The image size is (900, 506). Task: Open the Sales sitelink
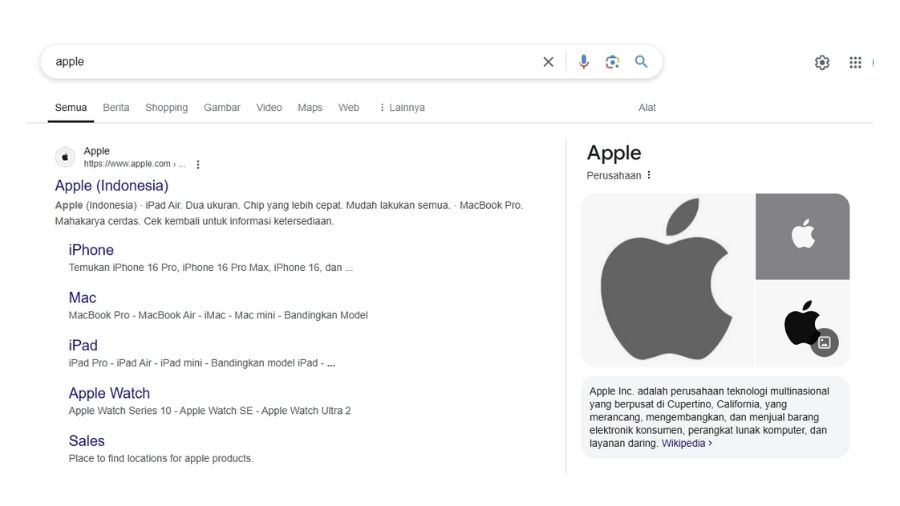click(x=87, y=441)
